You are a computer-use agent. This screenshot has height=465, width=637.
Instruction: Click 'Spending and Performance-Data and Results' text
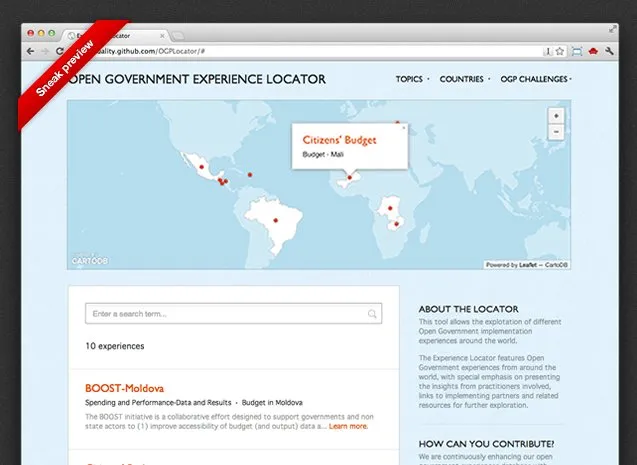point(158,402)
